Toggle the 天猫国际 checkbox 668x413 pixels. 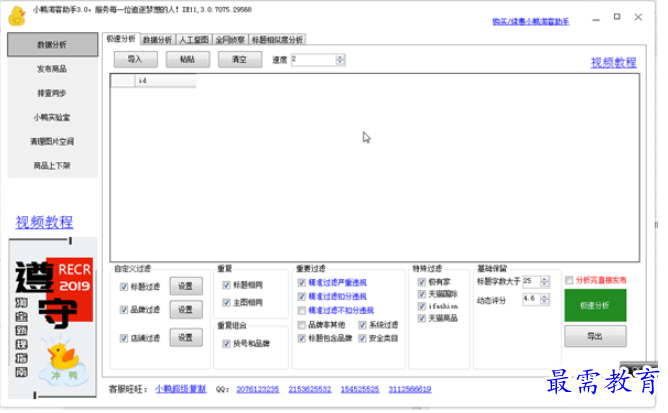tap(422, 294)
